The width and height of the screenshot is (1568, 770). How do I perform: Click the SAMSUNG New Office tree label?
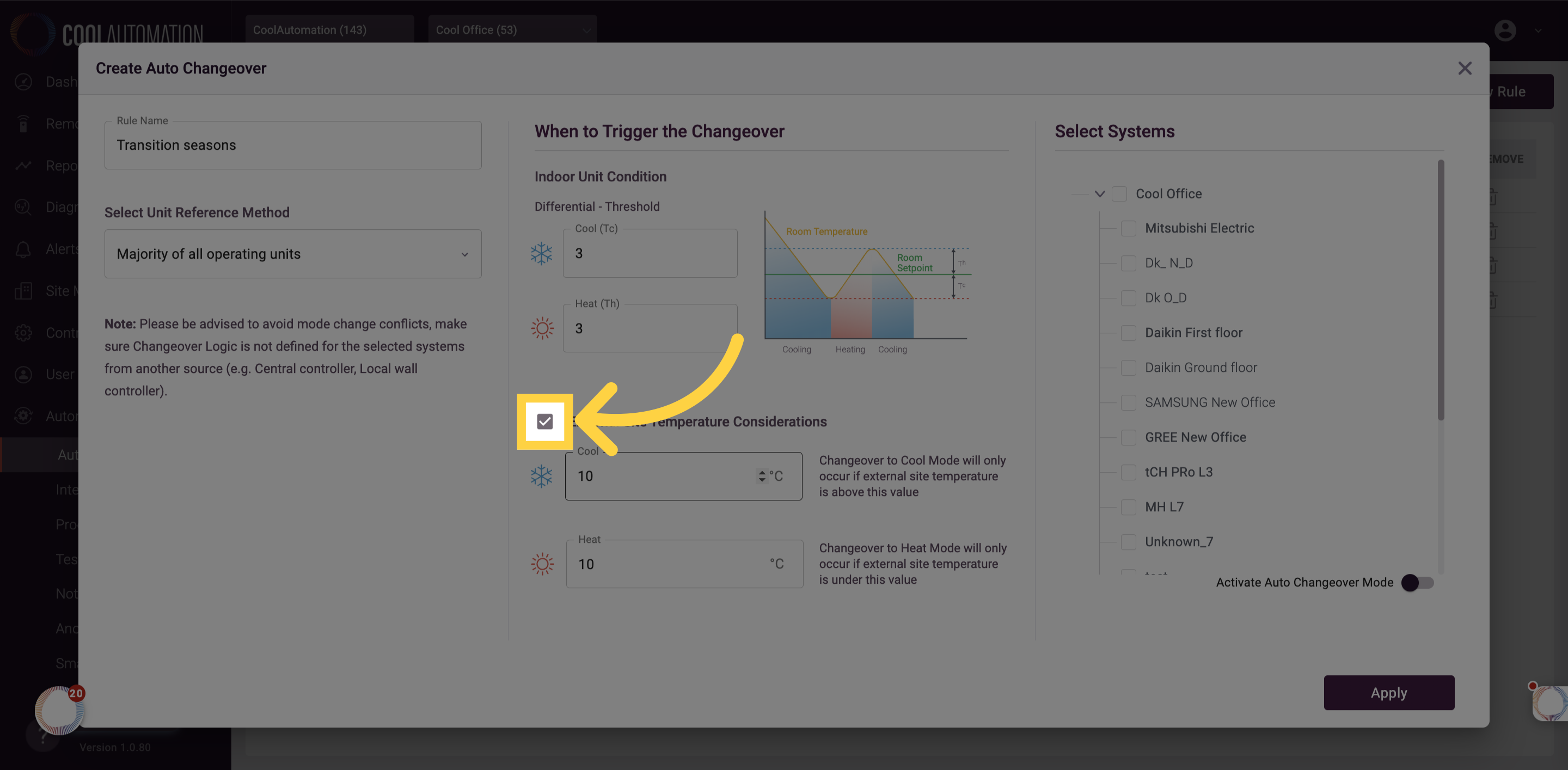tap(1209, 402)
